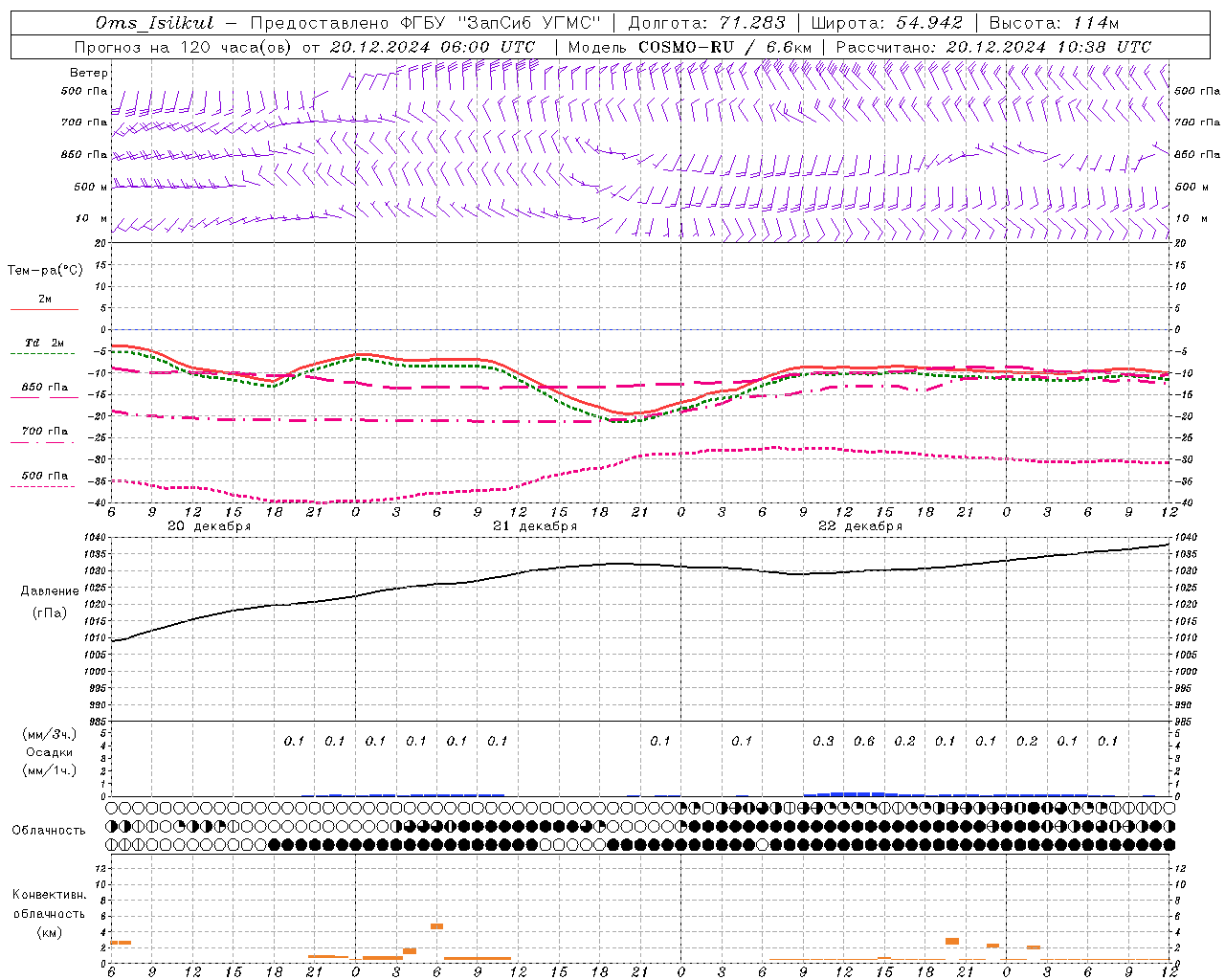Click the computed time Рассчитано: 20.12.2024 10:38 UTC
The height and width of the screenshot is (980, 1225).
point(993,47)
